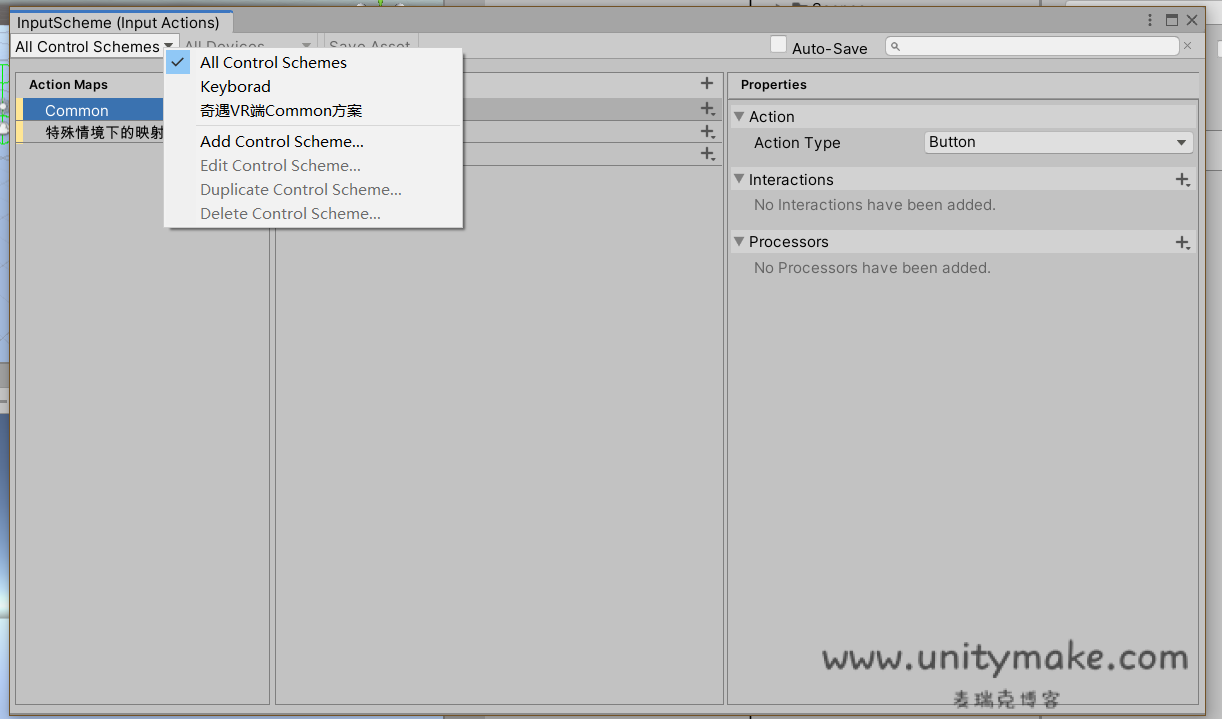Enable the Auto-Save checkbox

(778, 44)
